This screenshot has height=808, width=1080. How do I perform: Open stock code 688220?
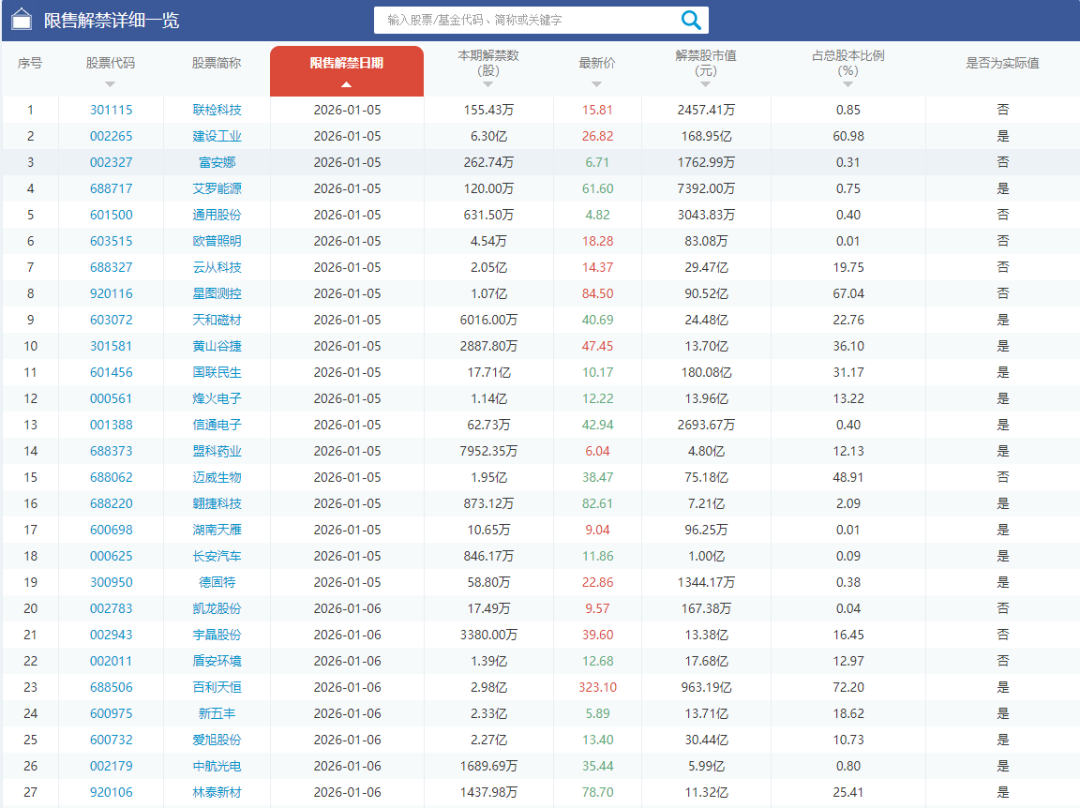tap(111, 504)
